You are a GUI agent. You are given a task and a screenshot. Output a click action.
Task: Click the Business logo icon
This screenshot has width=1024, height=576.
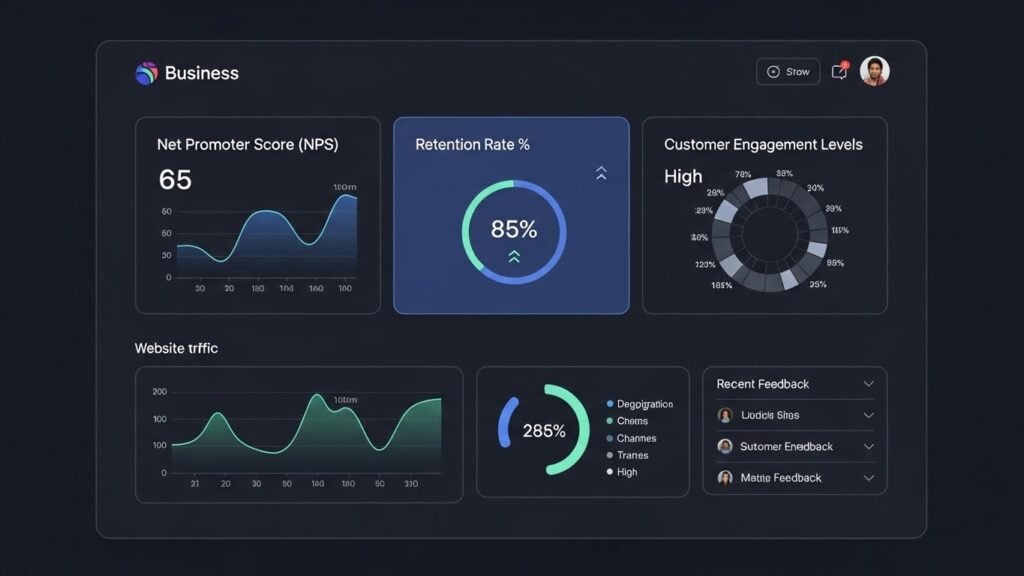146,72
